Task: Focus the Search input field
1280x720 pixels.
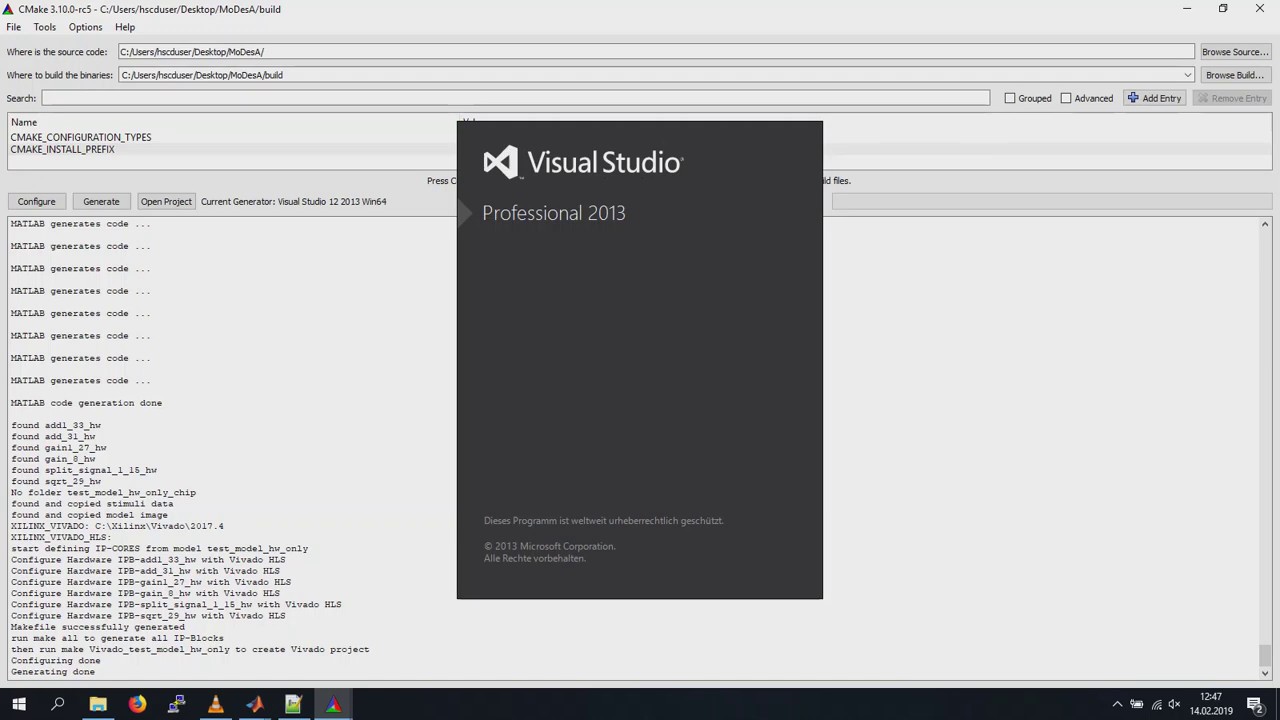Action: 515,98
